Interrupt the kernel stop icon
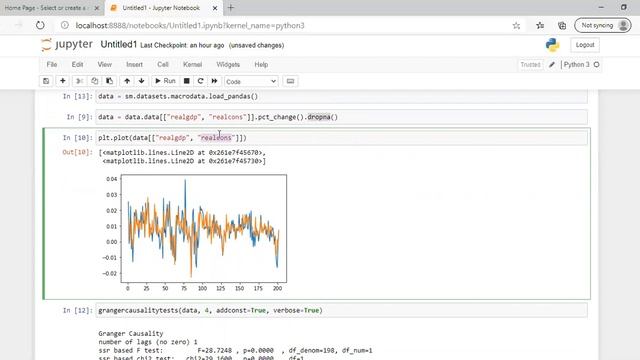Screen dimensions: 640x360 187,81
